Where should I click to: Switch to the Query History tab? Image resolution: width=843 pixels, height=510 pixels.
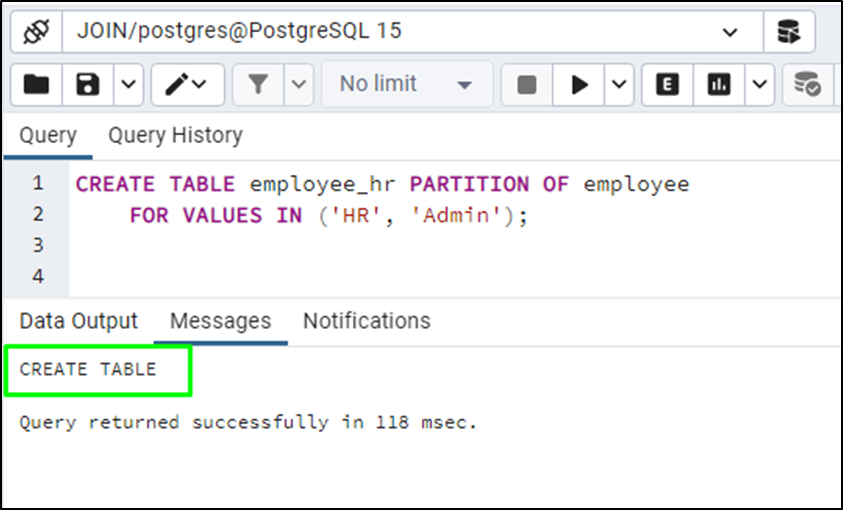175,135
